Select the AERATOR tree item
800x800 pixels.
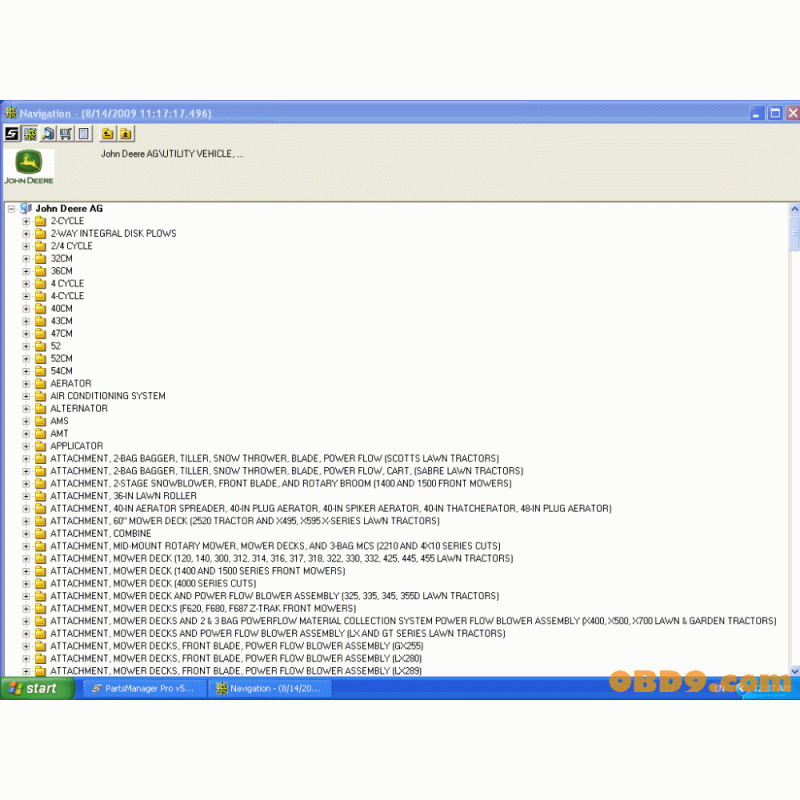(71, 384)
